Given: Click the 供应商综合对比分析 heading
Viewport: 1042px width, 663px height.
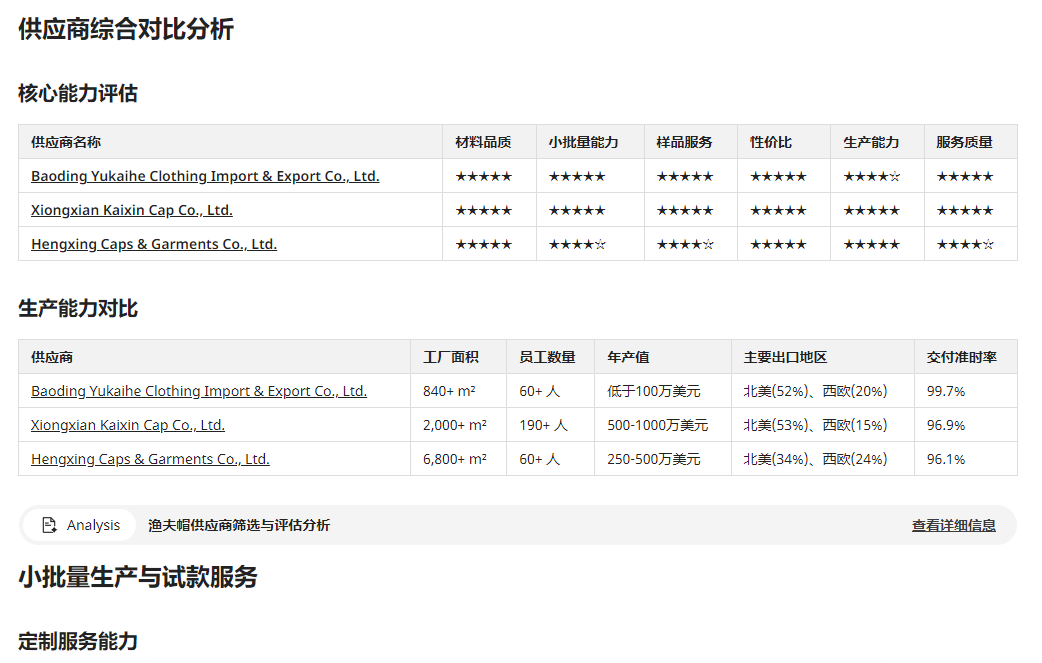Looking at the screenshot, I should click(126, 29).
